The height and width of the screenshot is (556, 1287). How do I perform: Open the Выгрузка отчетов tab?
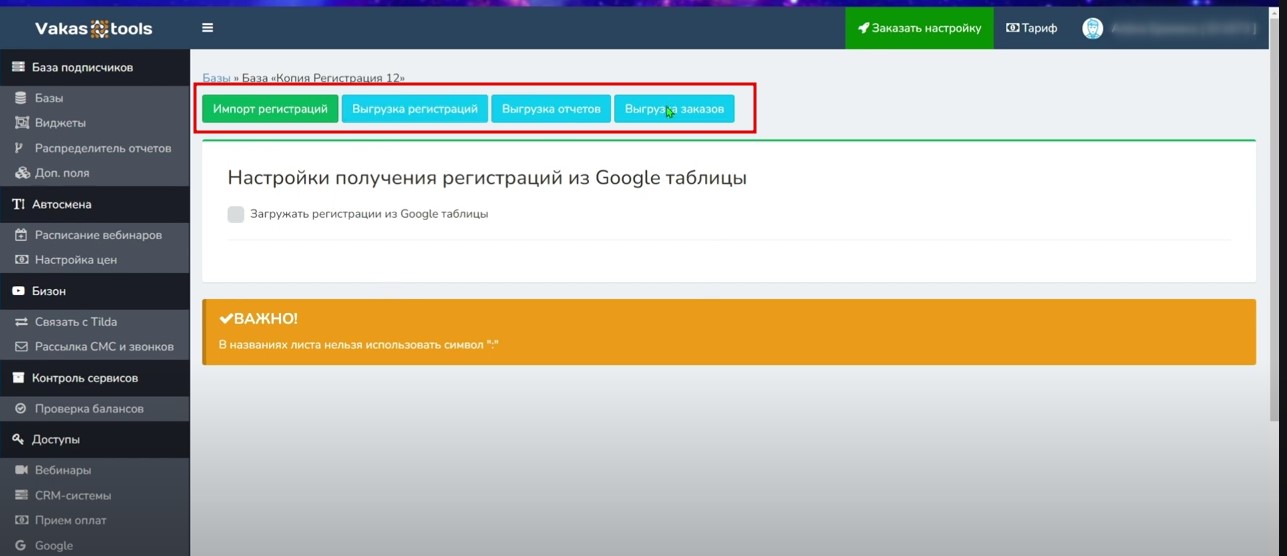click(550, 109)
